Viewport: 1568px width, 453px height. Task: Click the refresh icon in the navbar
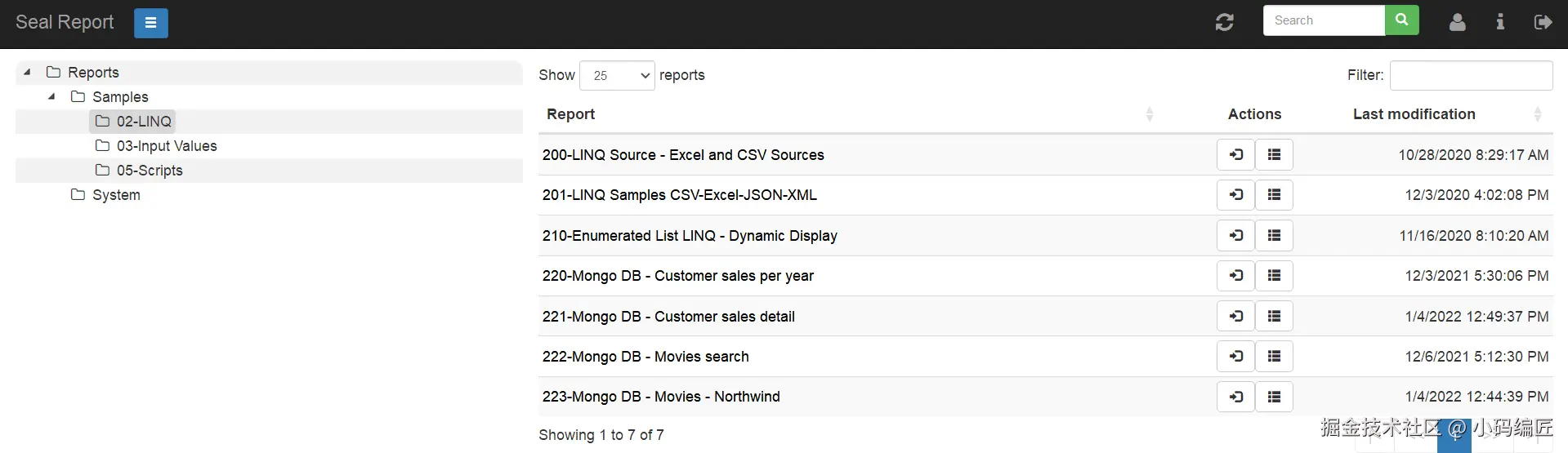1224,22
